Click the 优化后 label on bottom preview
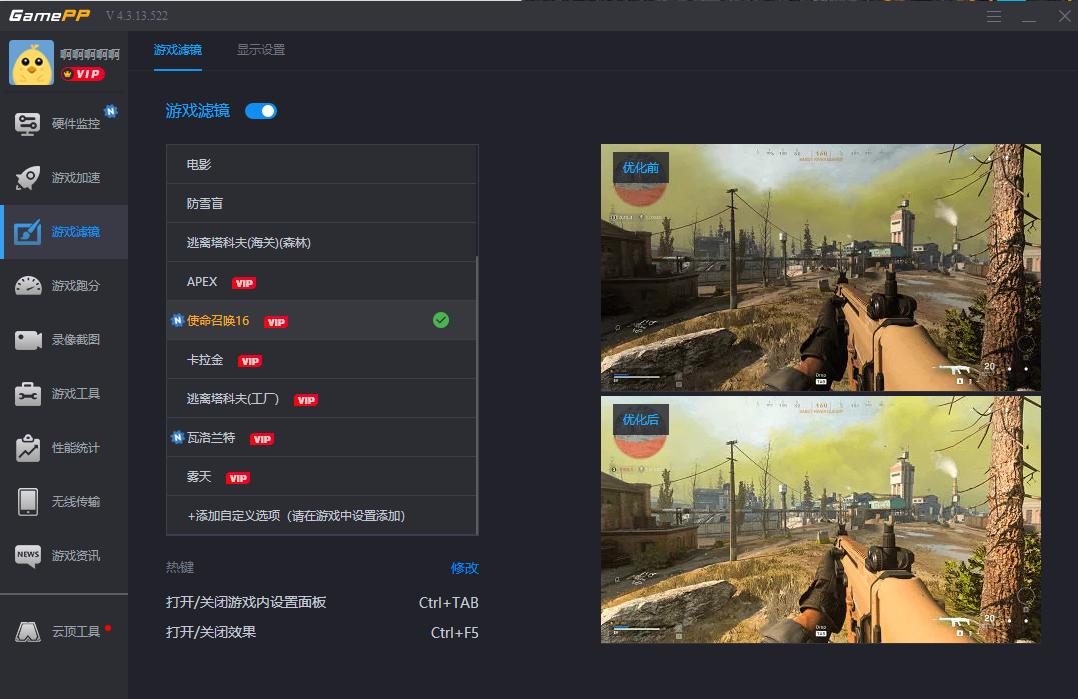Screen dimensions: 1078x699 pos(641,419)
